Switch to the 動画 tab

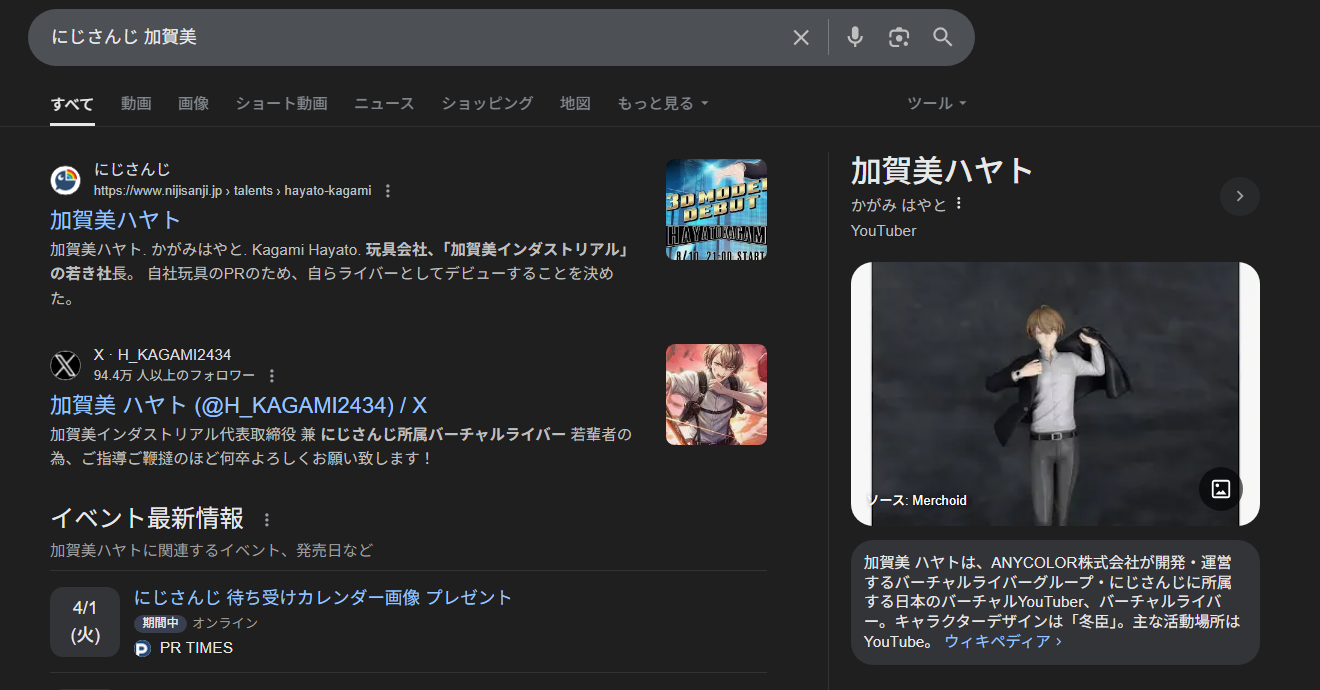[136, 104]
